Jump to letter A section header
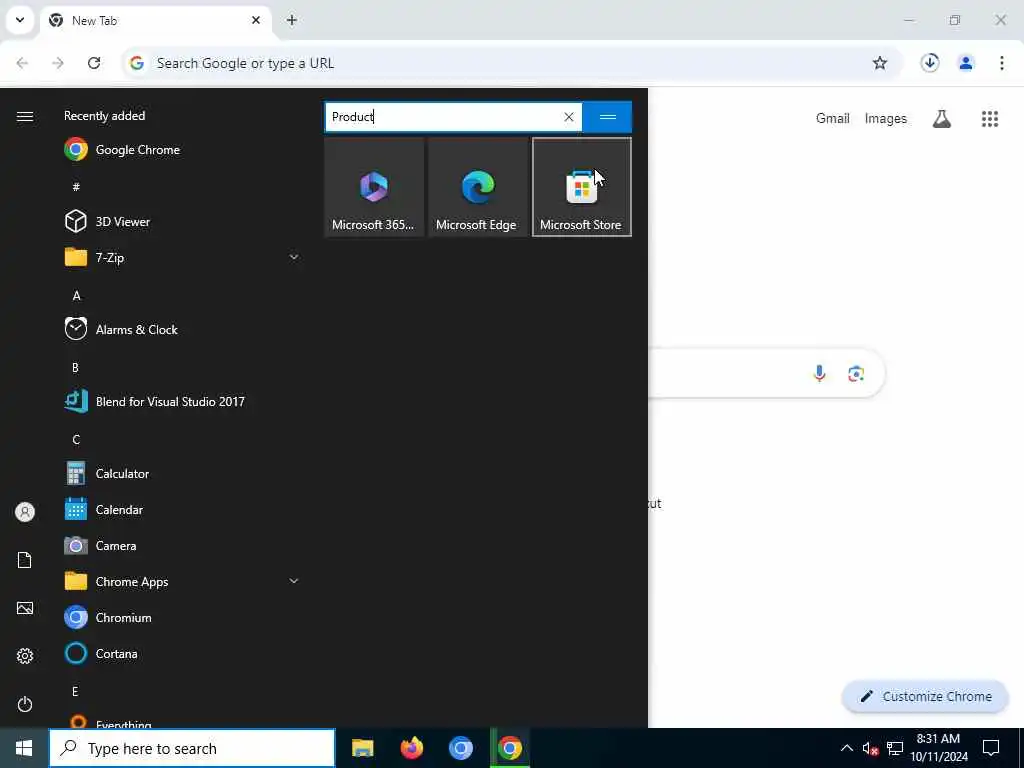The width and height of the screenshot is (1024, 768). click(x=76, y=296)
